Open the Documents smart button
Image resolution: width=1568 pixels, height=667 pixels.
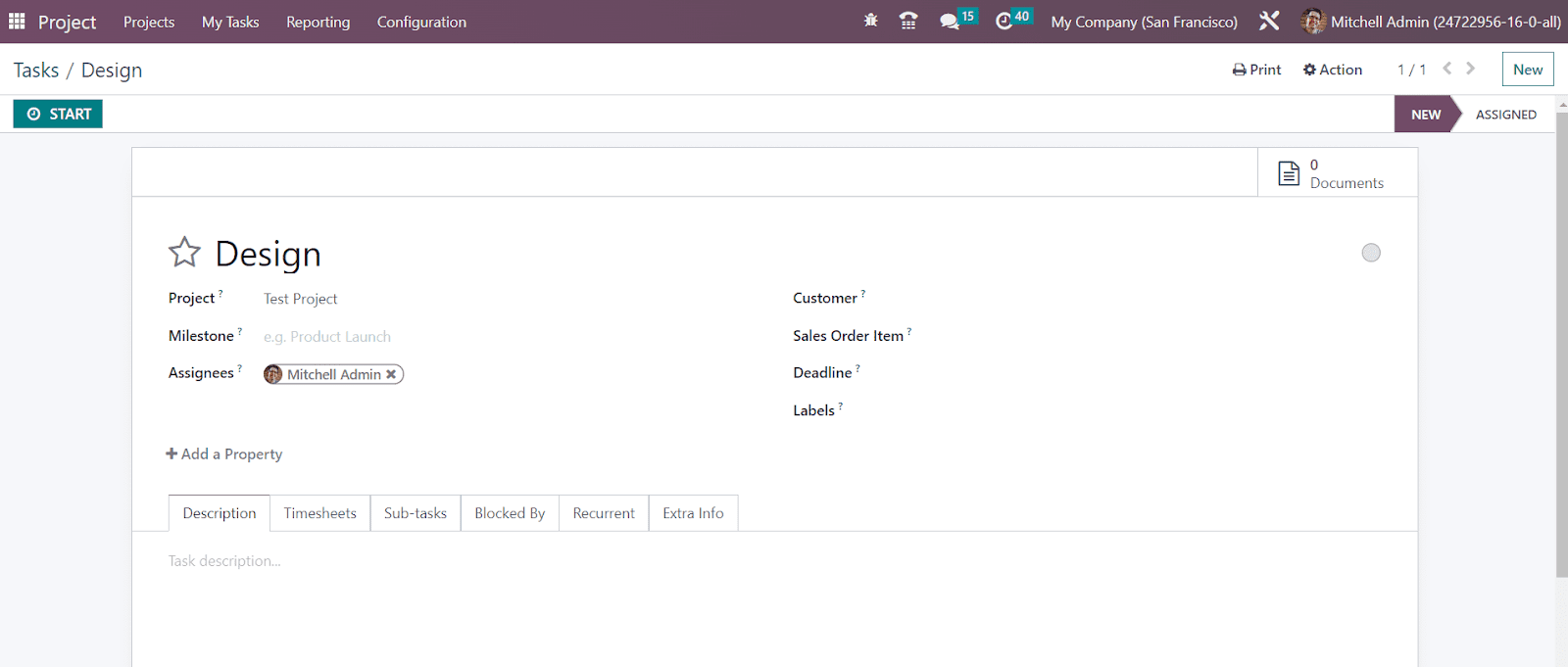(1337, 173)
